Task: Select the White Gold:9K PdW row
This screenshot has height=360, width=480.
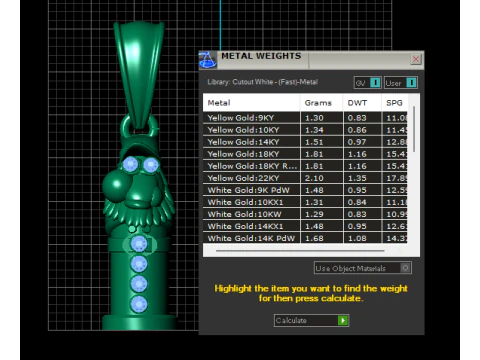Action: 305,190
